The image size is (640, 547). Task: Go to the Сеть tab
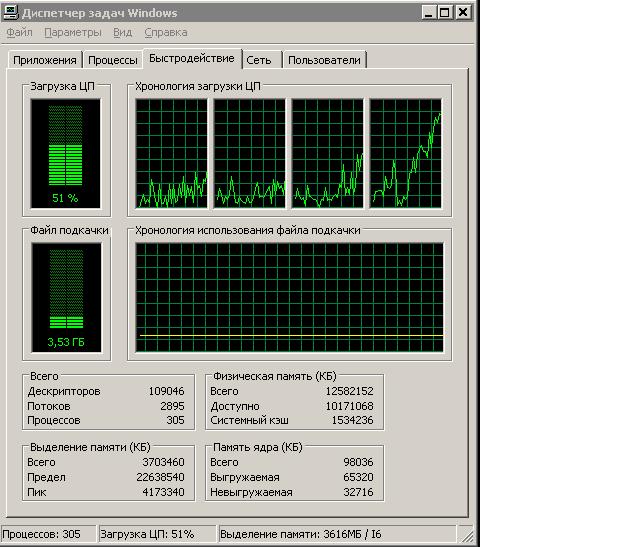point(259,60)
